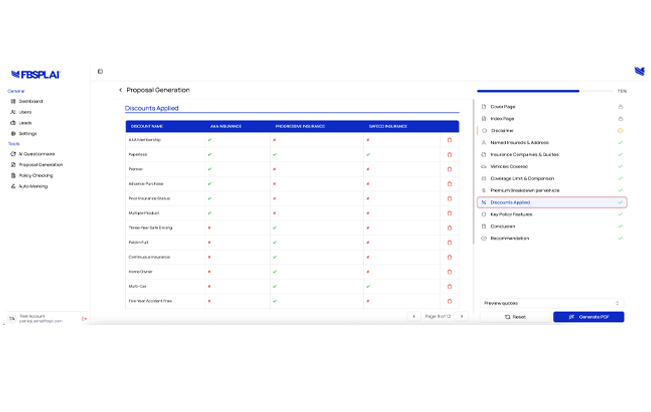Click the user avatar at sidebar bottom
This screenshot has width=651, height=412.
(12, 319)
